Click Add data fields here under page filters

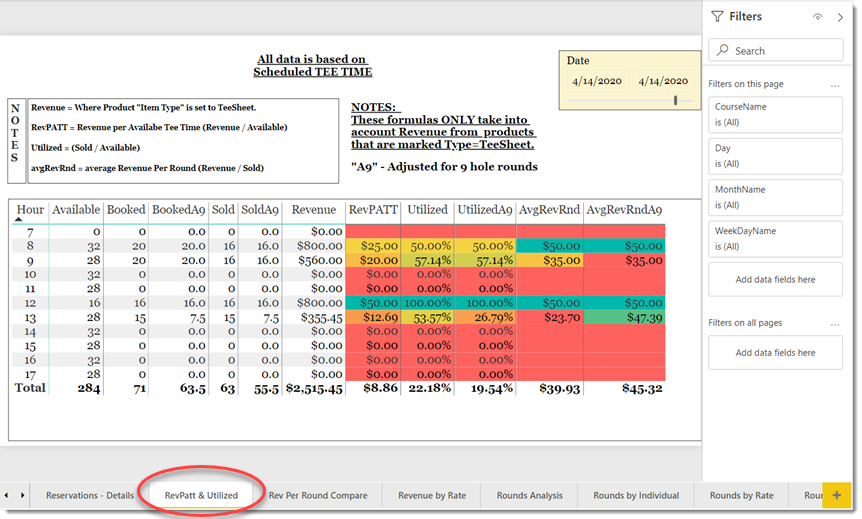(x=775, y=279)
